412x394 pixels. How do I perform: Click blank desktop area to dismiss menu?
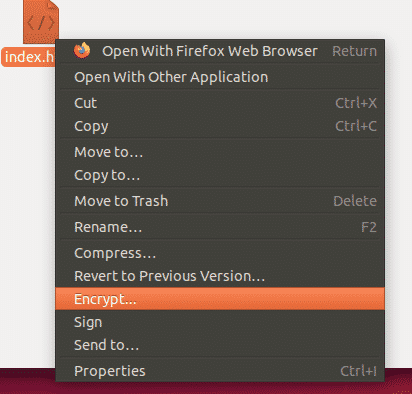[x=233, y=18]
